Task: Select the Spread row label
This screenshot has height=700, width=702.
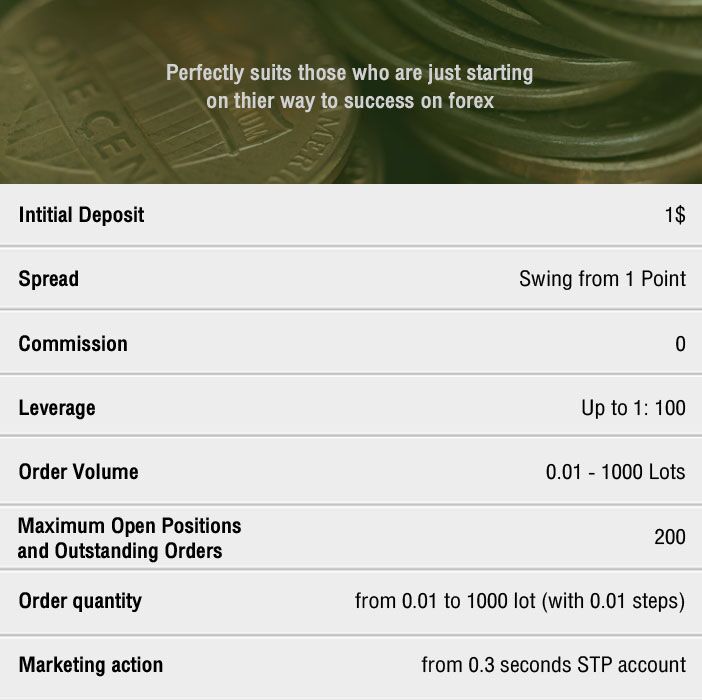Action: [x=48, y=279]
